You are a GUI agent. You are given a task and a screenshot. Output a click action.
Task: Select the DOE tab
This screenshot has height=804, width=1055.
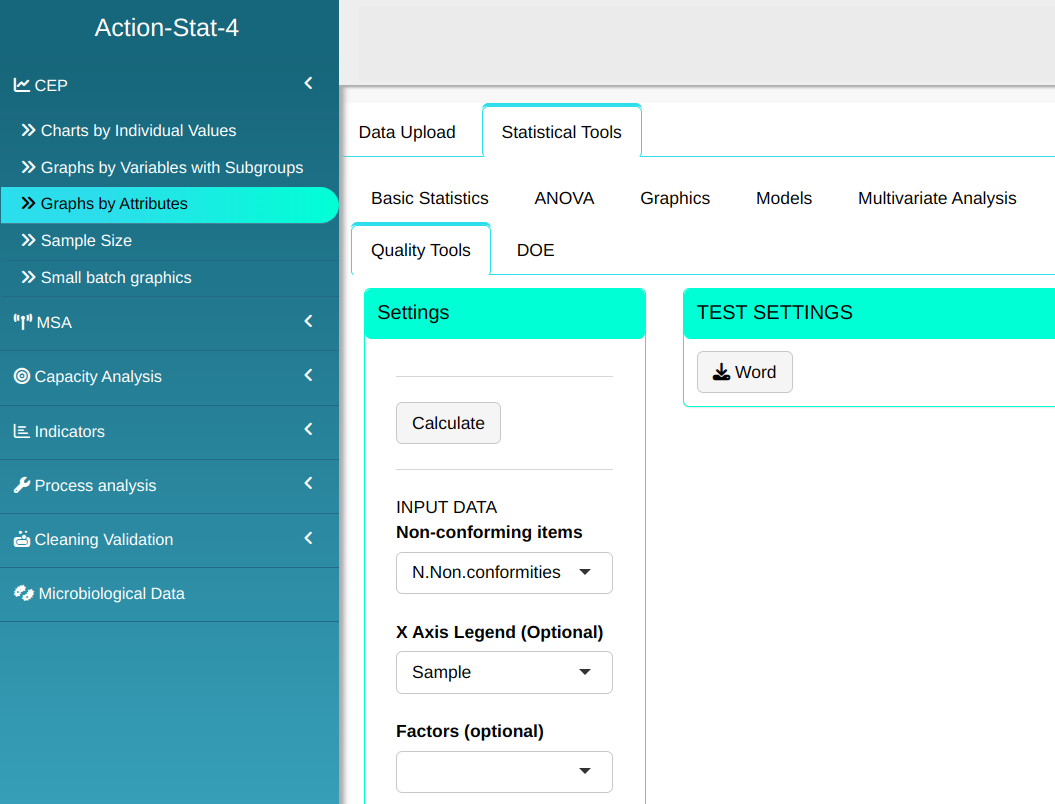tap(535, 250)
